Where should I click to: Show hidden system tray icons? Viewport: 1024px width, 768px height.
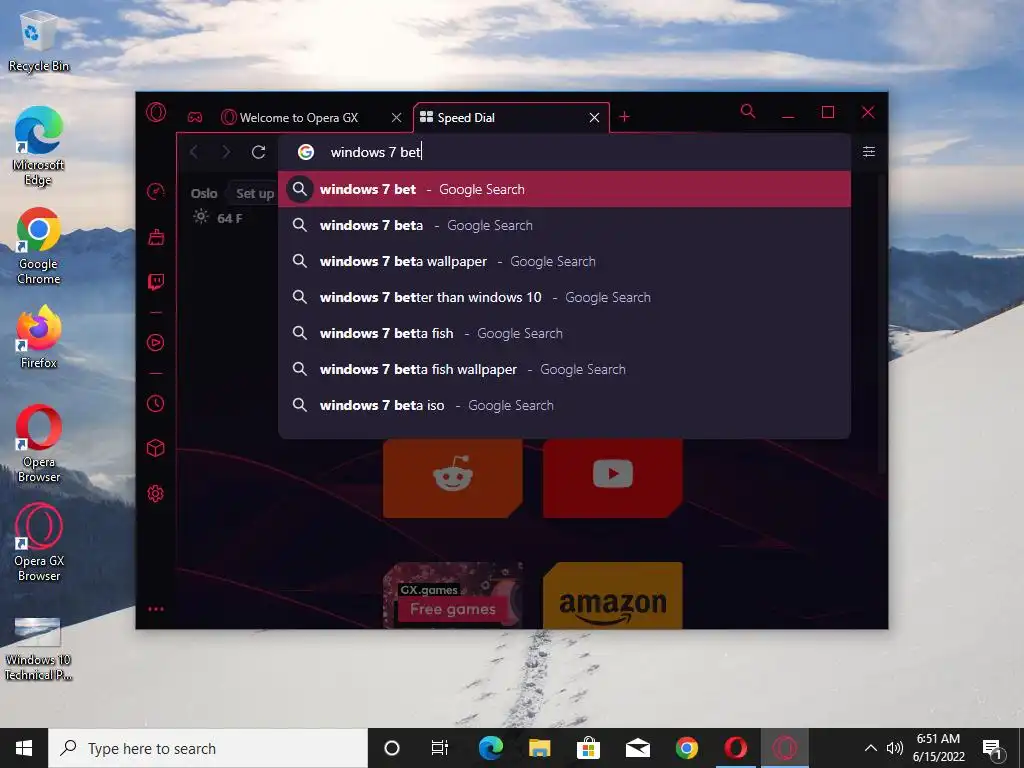(871, 748)
